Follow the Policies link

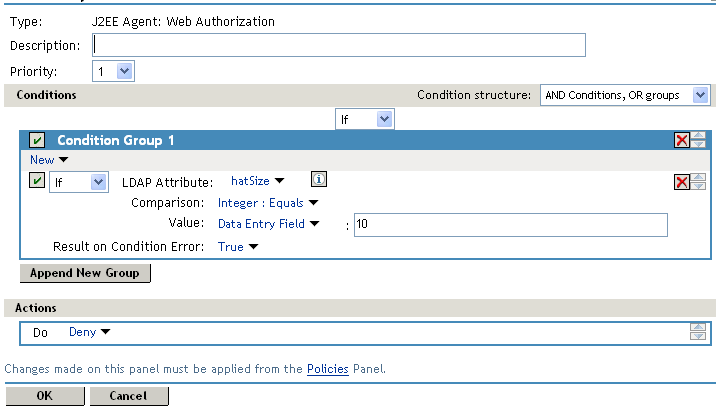coord(327,369)
